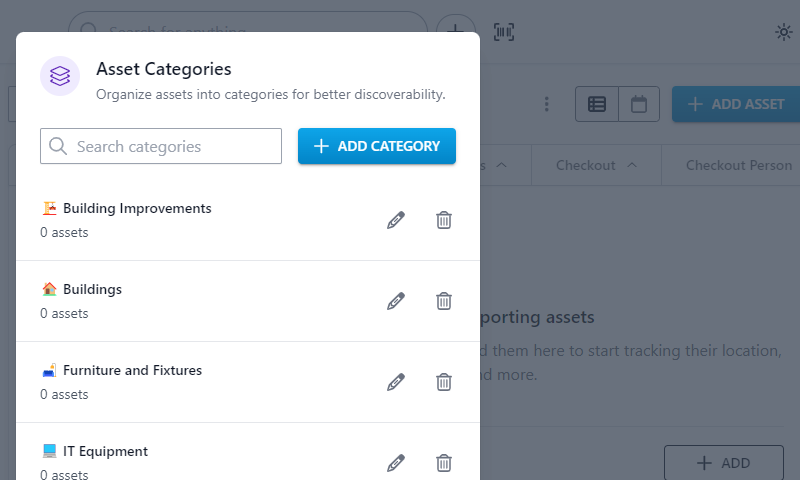Sort by the Checkout column
This screenshot has width=800, height=480.
click(596, 165)
